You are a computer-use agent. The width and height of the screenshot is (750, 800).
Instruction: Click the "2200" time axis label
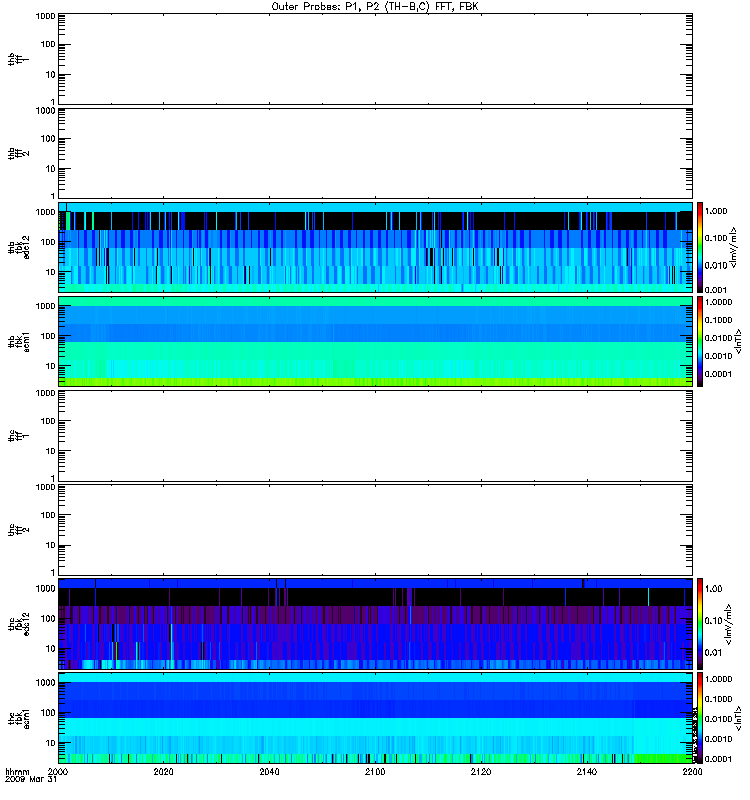[x=692, y=772]
